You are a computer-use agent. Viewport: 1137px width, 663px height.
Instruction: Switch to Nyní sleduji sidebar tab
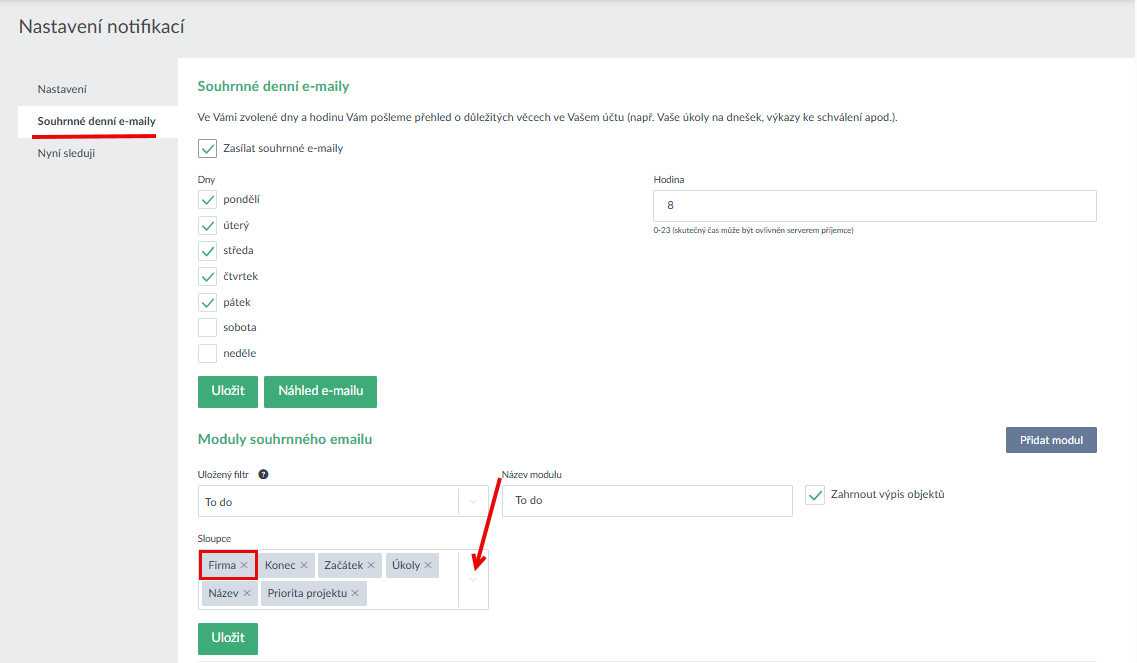coord(66,153)
